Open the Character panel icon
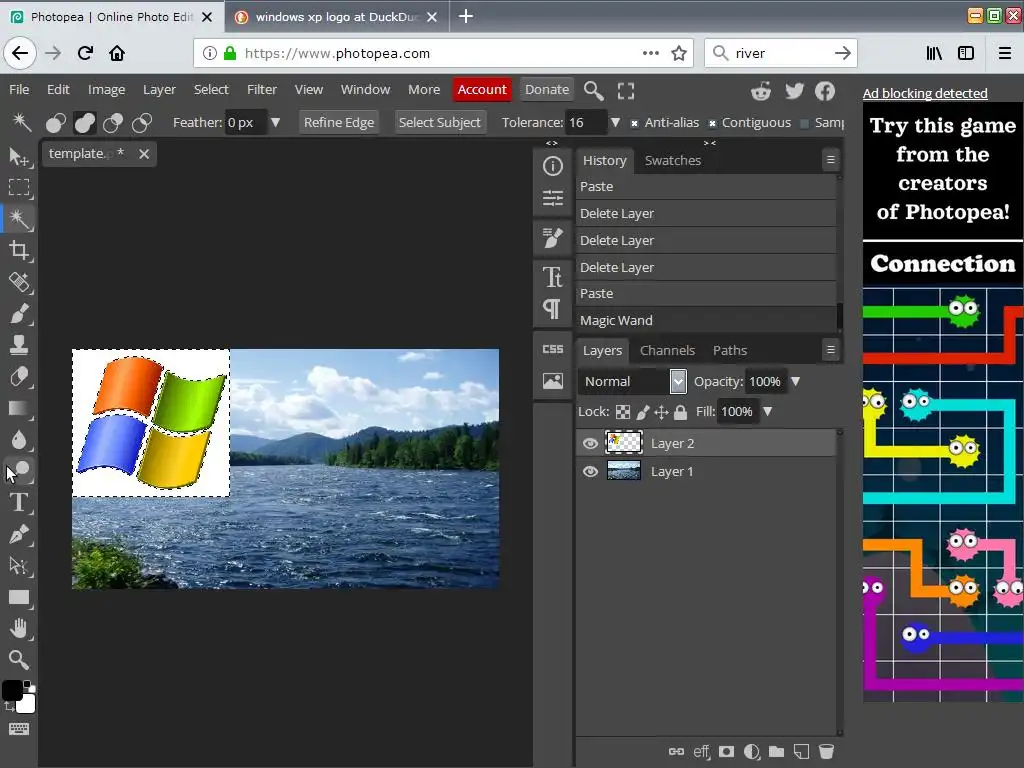Viewport: 1024px width, 768px height. tap(552, 277)
